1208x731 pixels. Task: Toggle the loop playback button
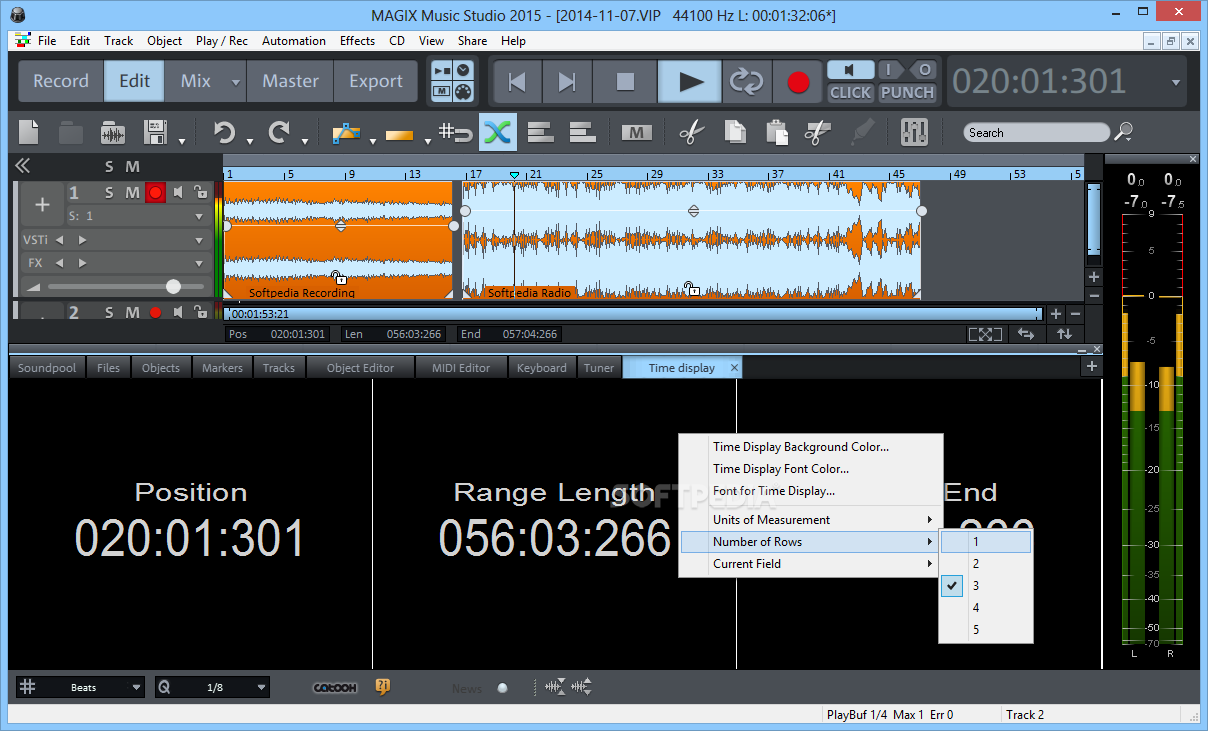point(746,81)
